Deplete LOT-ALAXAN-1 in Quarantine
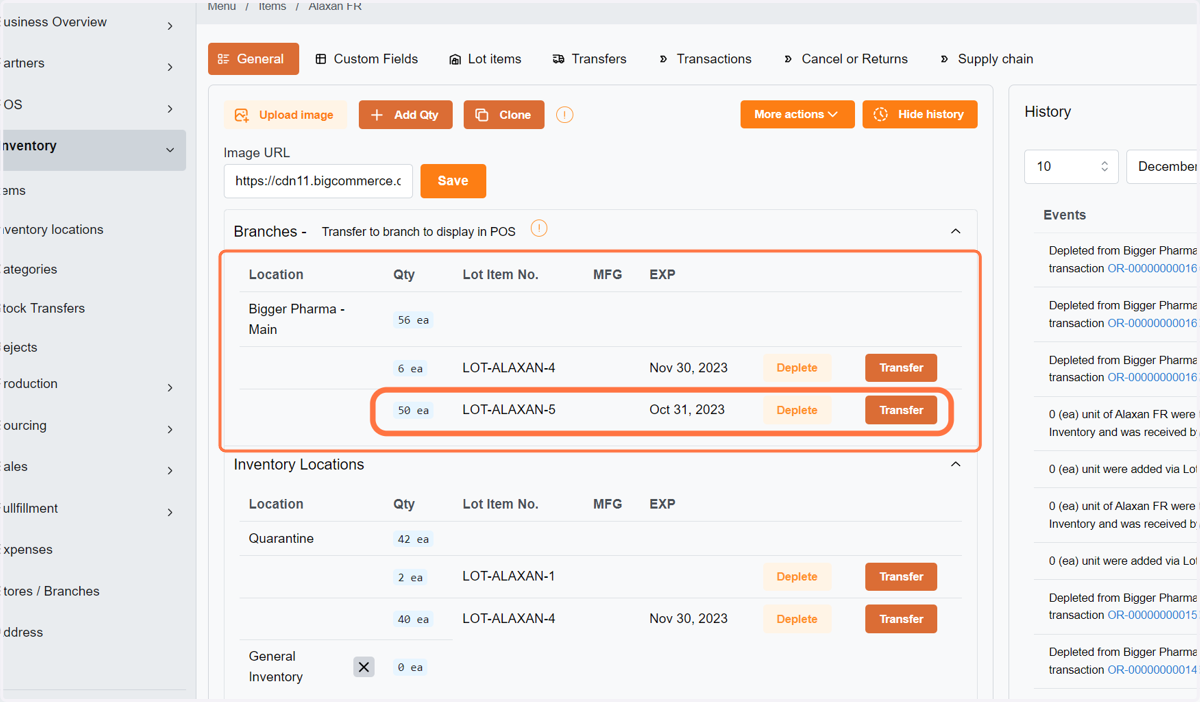The width and height of the screenshot is (1200, 702). click(x=797, y=577)
